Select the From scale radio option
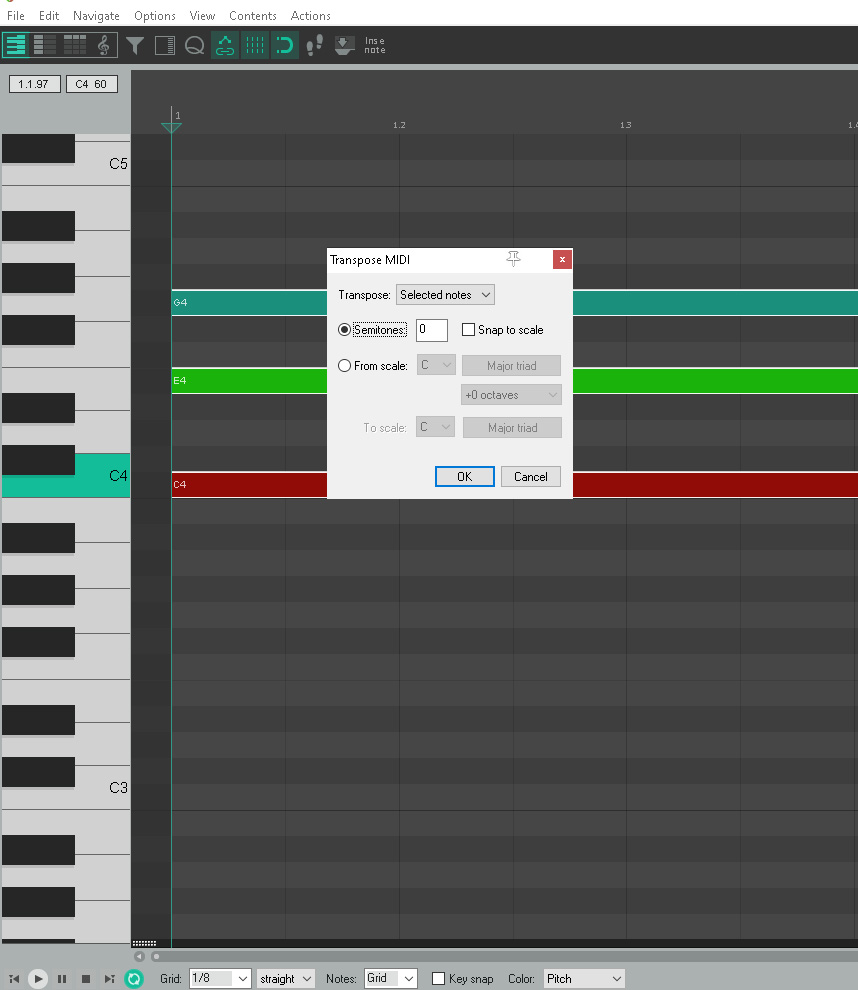The width and height of the screenshot is (858, 990). [344, 366]
